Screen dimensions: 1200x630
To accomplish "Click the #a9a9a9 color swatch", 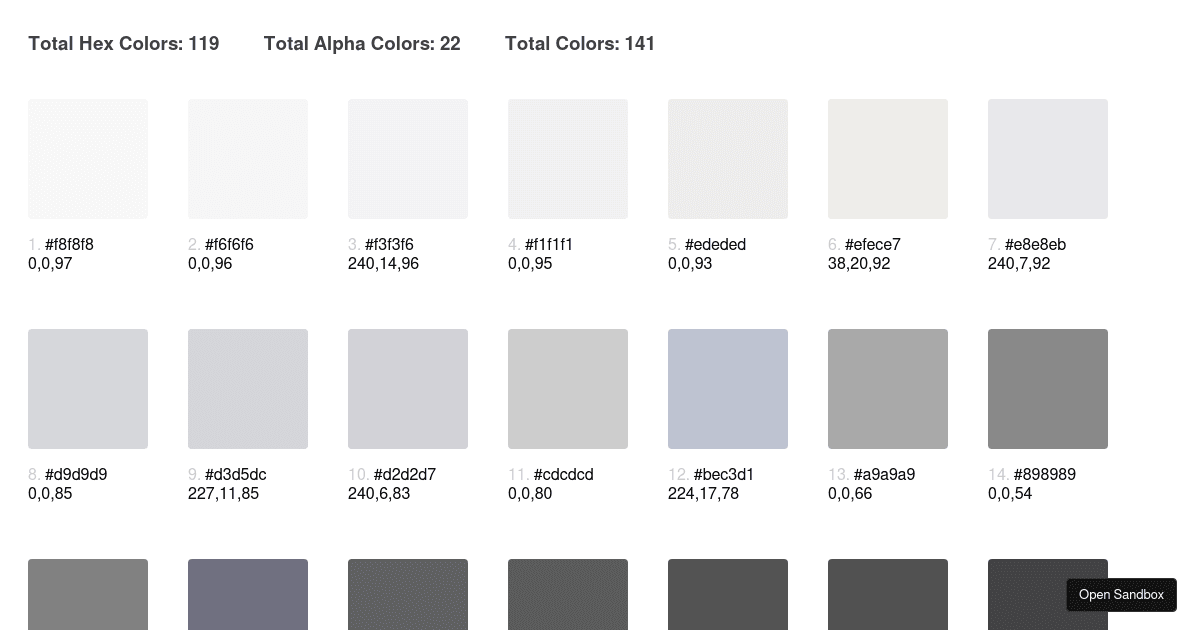I will [x=888, y=389].
